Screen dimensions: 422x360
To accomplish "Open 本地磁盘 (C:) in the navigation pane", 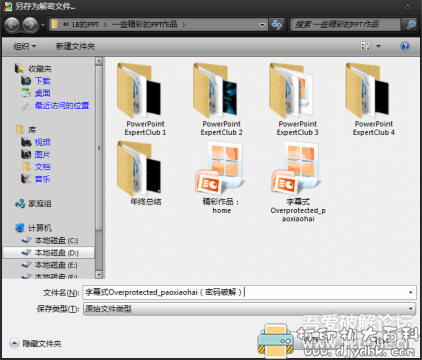I will [56, 240].
